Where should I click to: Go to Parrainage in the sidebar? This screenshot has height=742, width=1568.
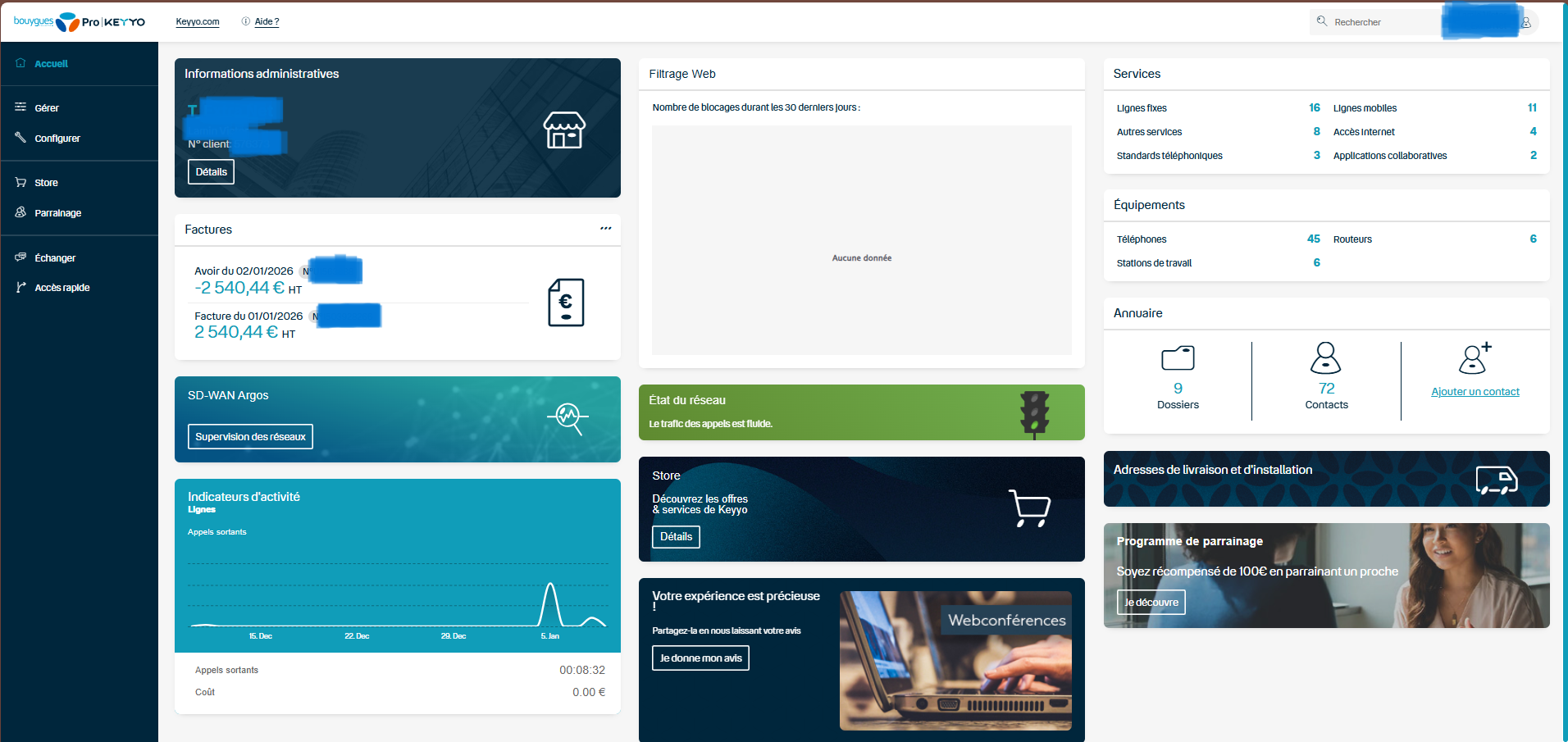tap(57, 213)
